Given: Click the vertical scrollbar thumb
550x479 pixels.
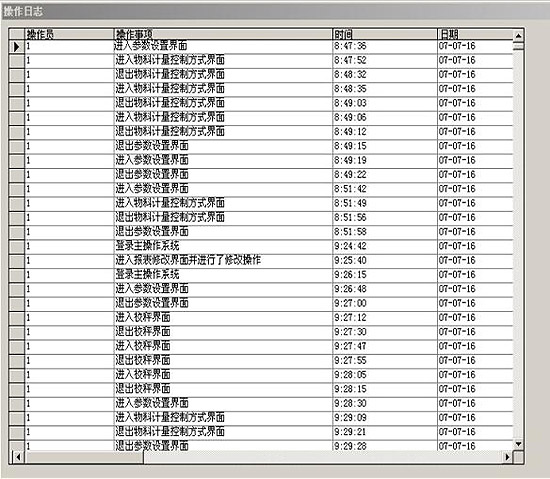Looking at the screenshot, I should [x=518, y=46].
